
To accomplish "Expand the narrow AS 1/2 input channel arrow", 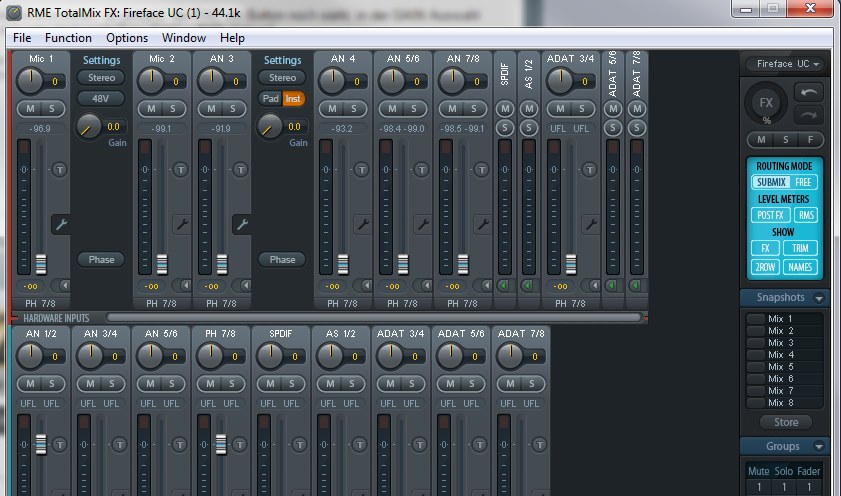I will [x=528, y=286].
